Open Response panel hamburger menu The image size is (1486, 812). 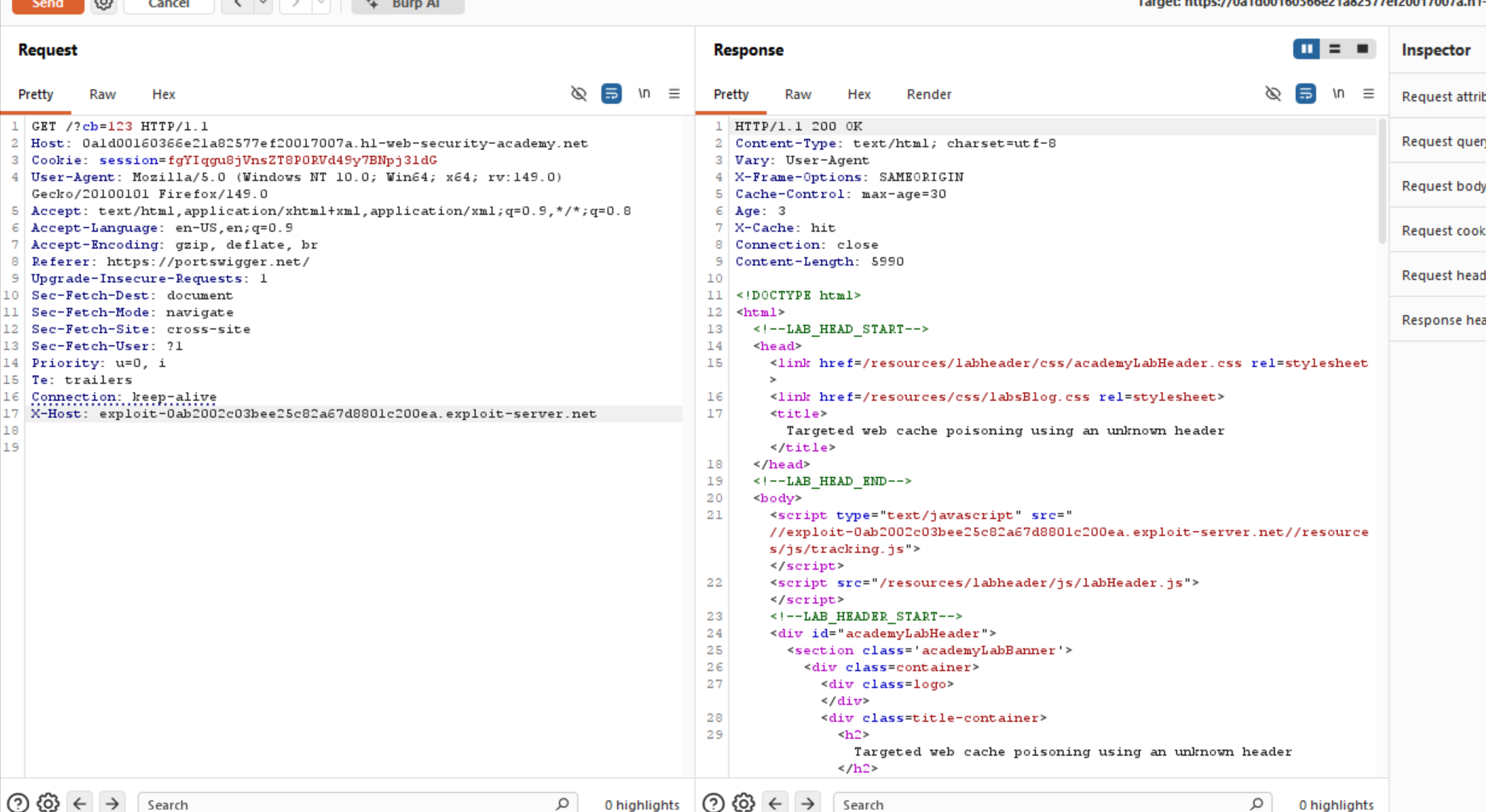click(x=1368, y=94)
